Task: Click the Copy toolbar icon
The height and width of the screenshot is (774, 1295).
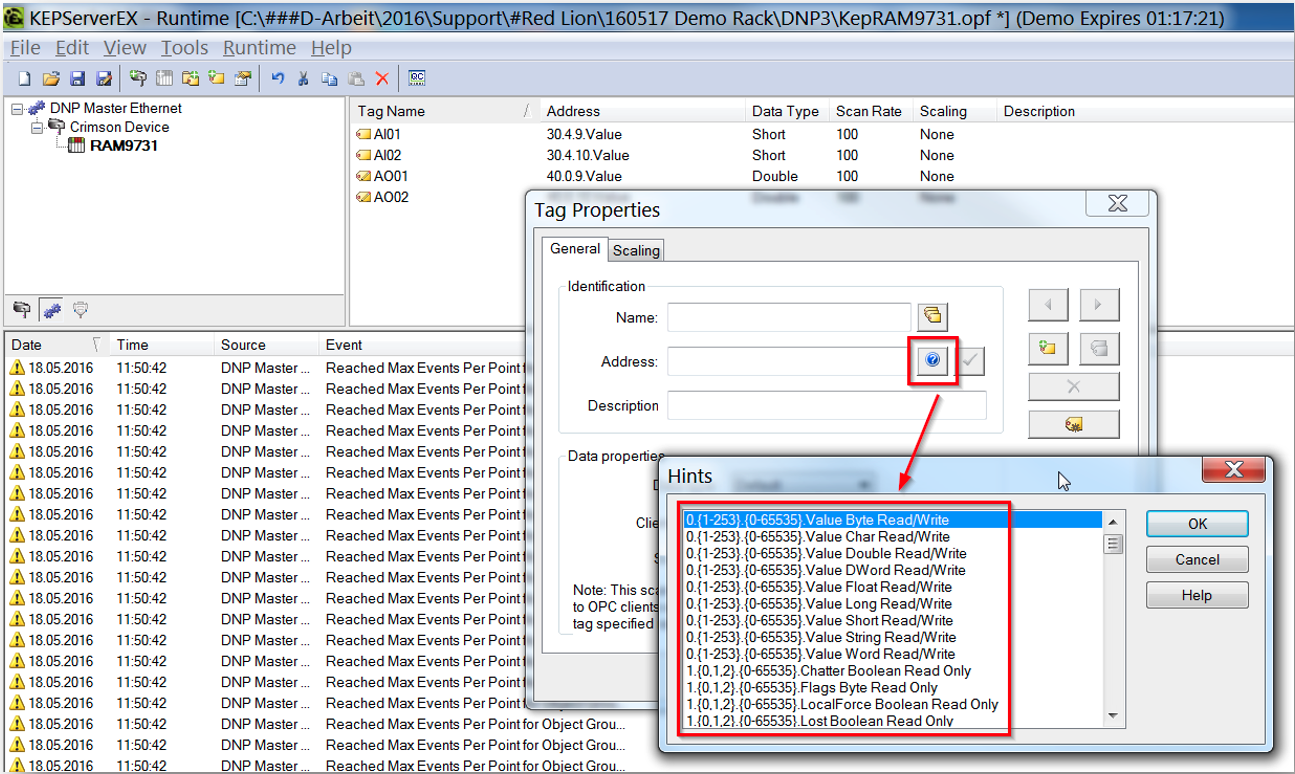Action: click(x=330, y=78)
